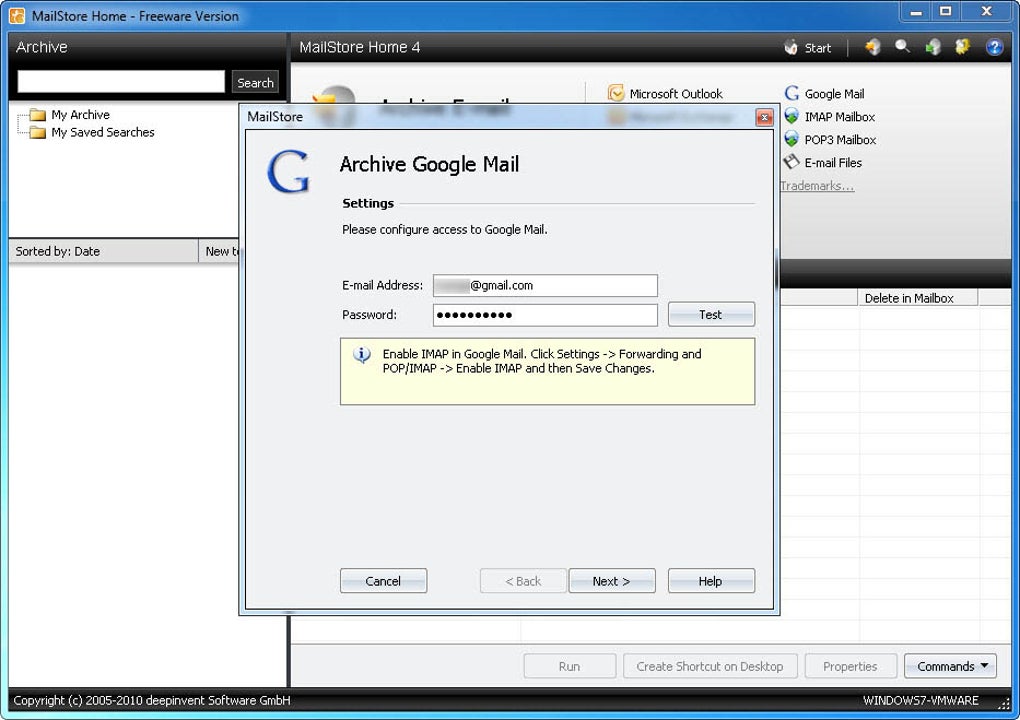Maximize the MailStore Home window
Viewport: 1020px width, 720px height.
click(x=945, y=12)
